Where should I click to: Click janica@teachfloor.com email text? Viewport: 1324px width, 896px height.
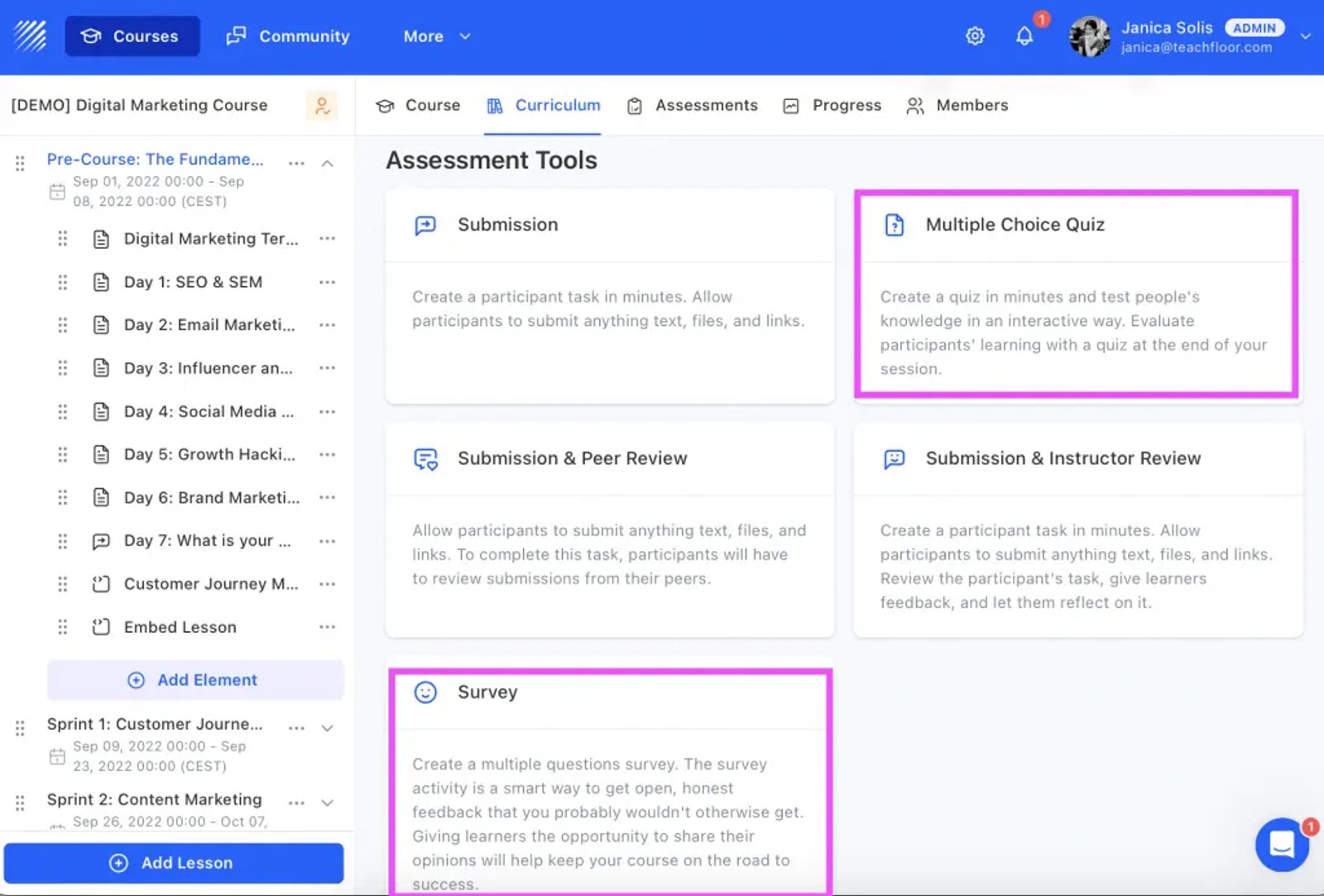(1197, 47)
